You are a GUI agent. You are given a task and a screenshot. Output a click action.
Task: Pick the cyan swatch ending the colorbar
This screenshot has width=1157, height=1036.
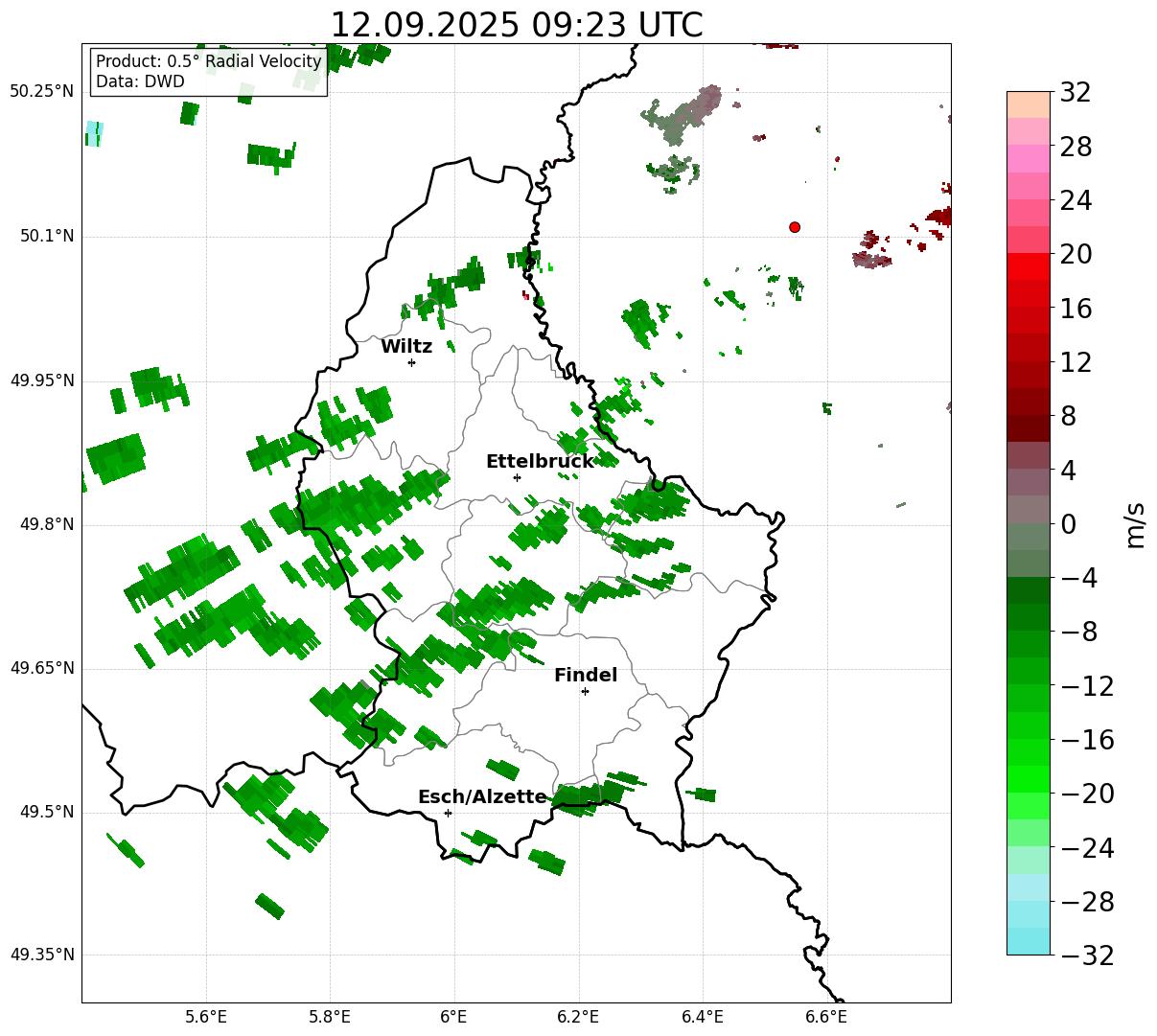click(1029, 941)
